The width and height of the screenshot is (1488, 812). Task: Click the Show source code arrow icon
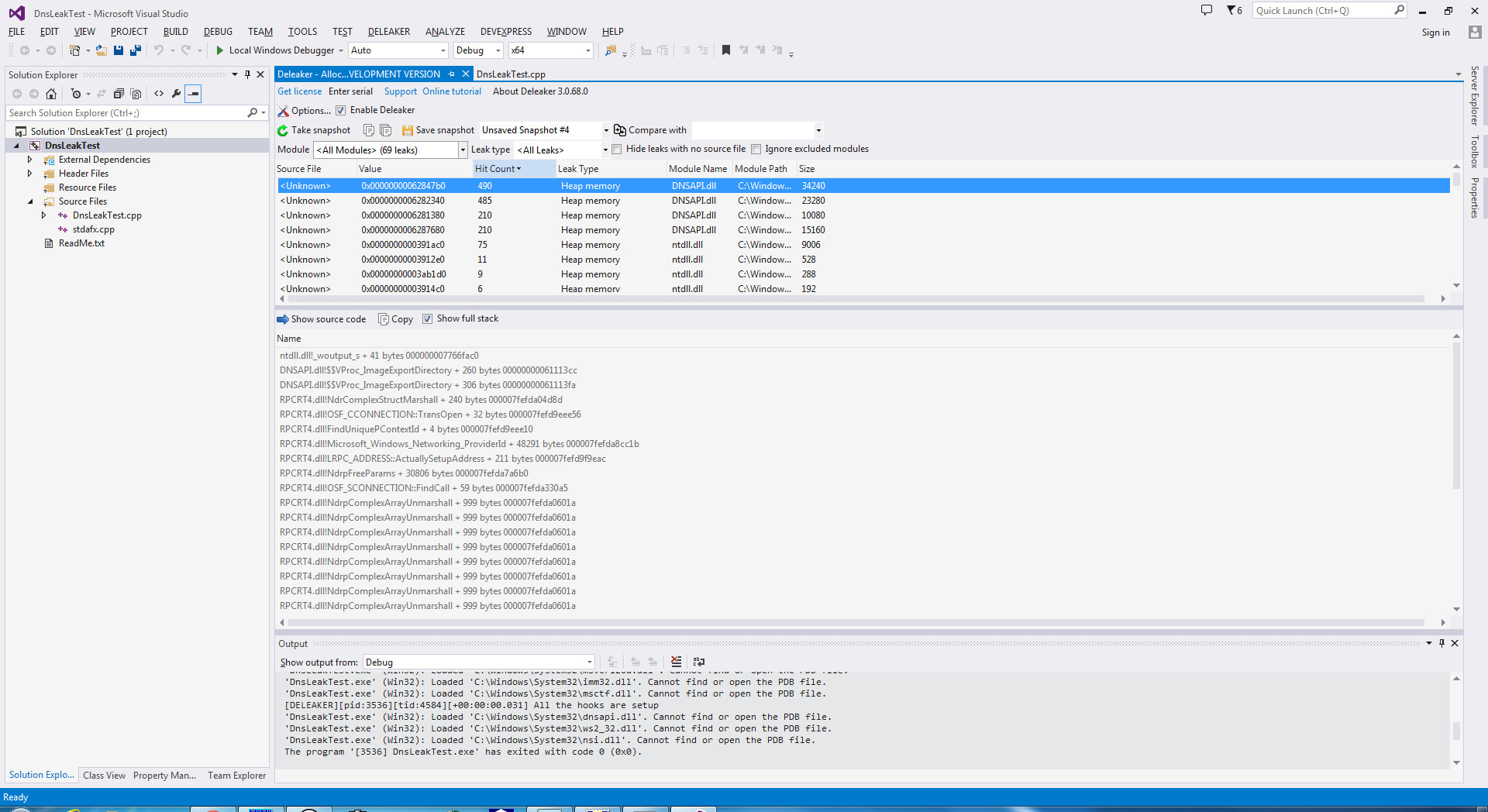283,319
